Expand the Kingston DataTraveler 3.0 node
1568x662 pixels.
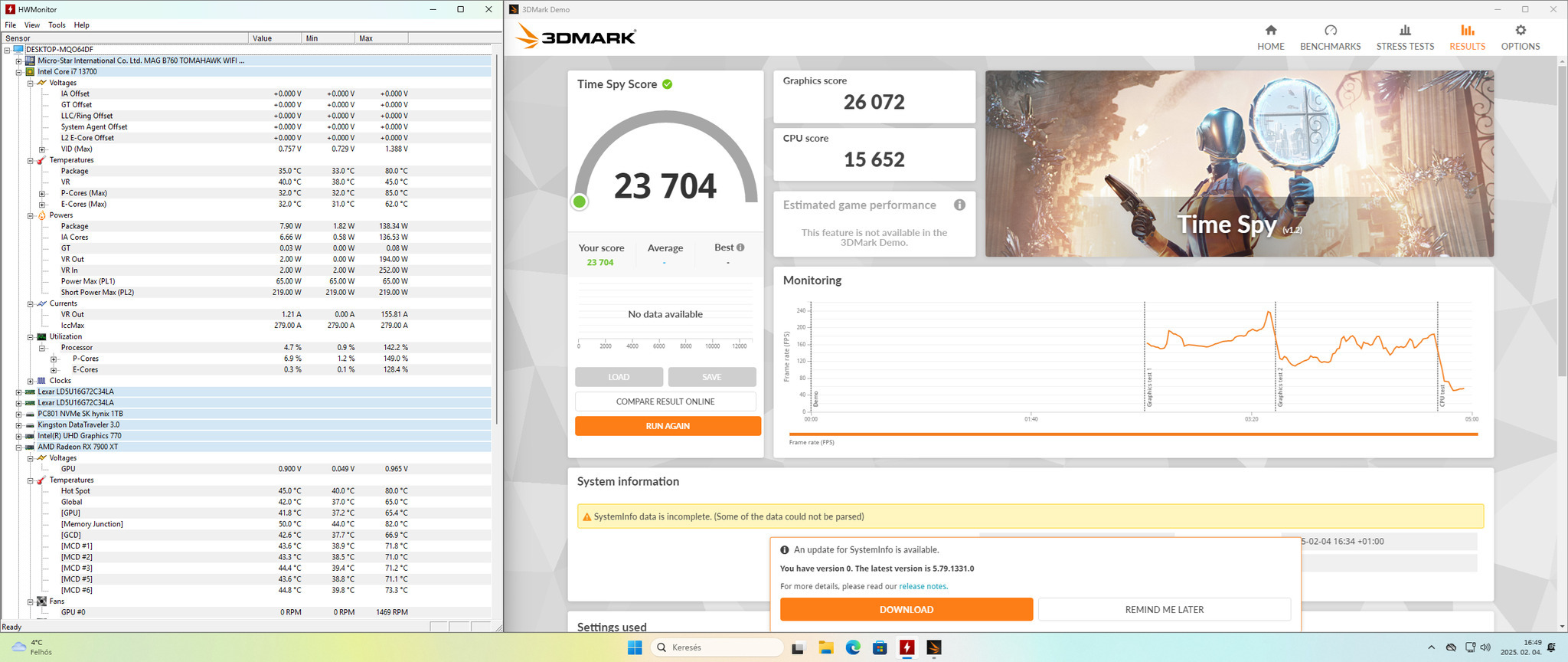(18, 425)
